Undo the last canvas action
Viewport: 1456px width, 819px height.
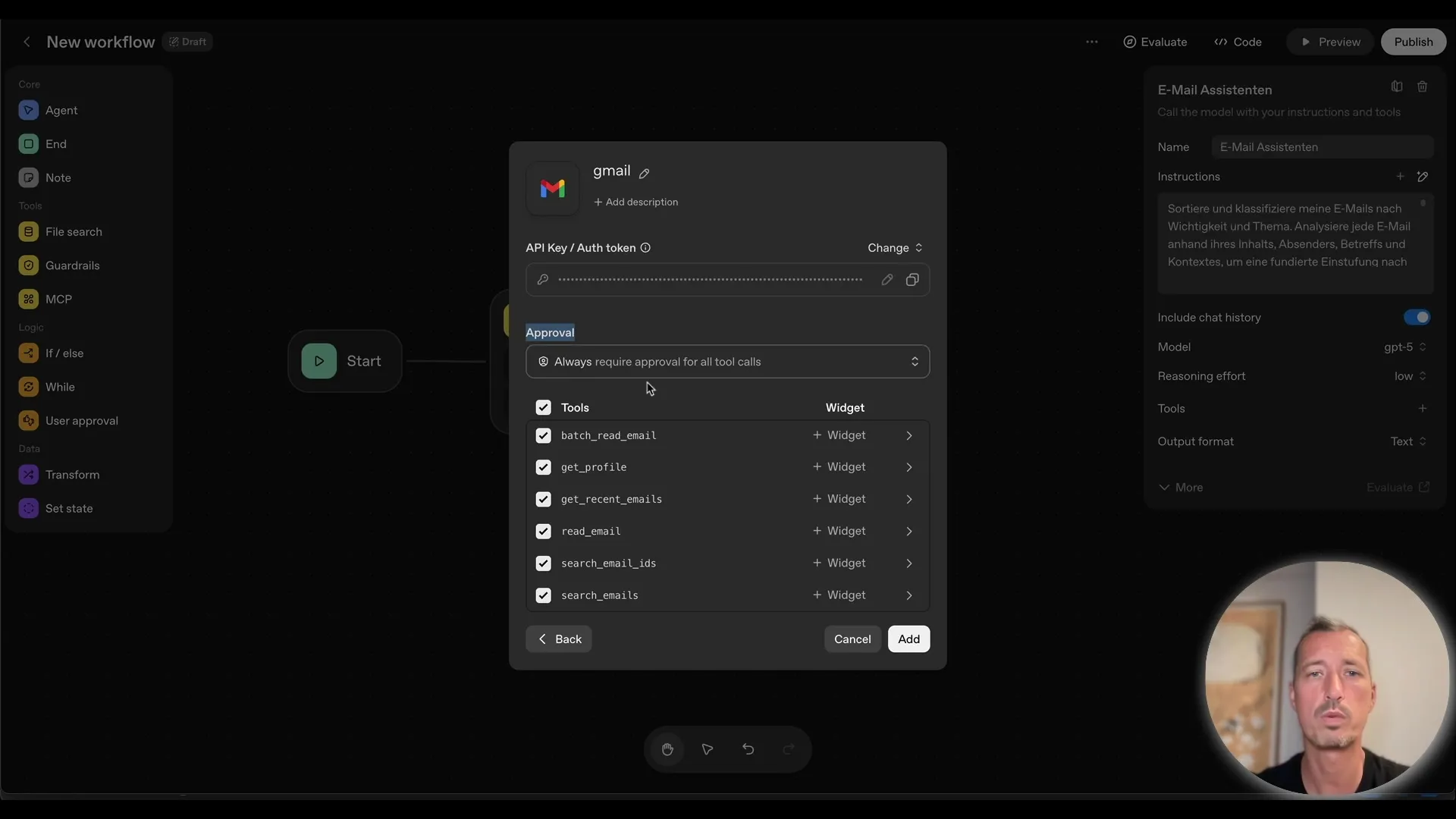click(748, 749)
